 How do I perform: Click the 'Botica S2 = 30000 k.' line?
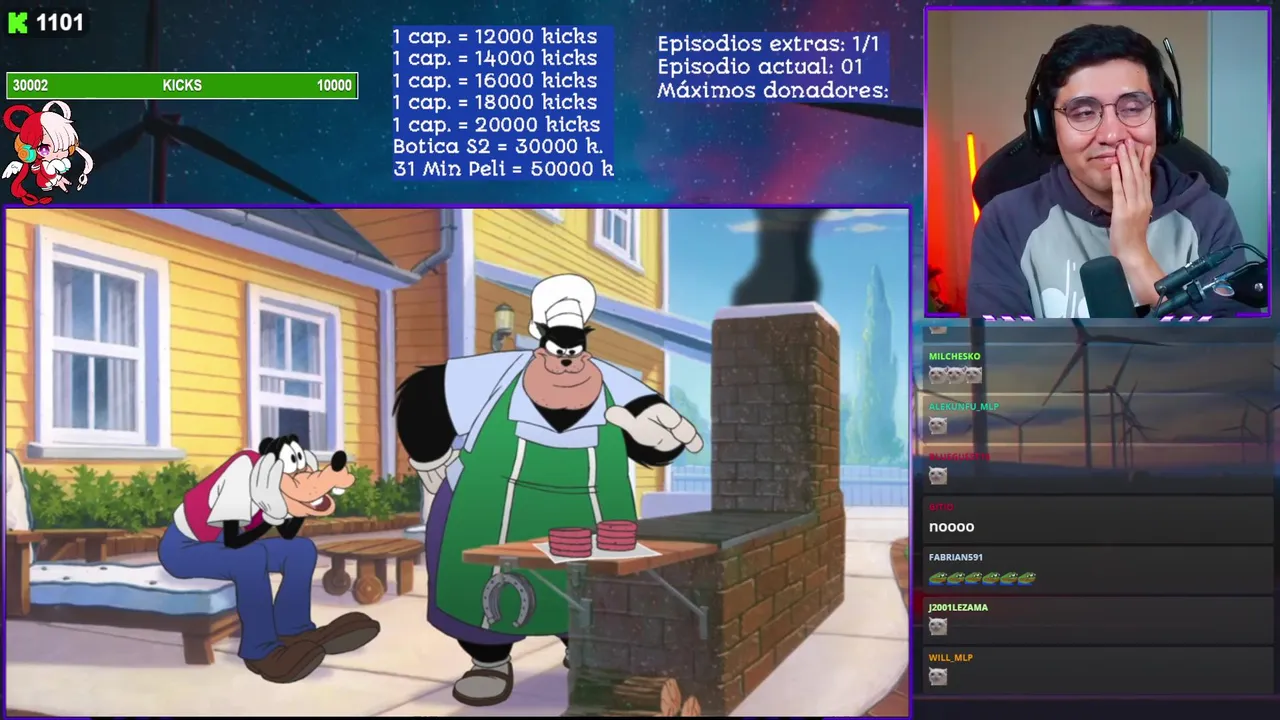[498, 147]
